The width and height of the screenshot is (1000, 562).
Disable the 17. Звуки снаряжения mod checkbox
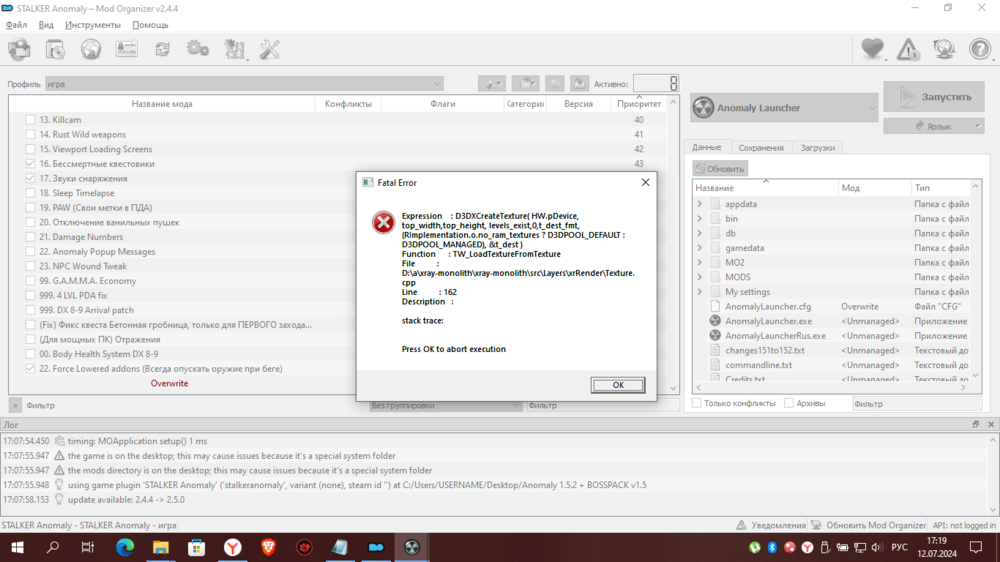[30, 178]
